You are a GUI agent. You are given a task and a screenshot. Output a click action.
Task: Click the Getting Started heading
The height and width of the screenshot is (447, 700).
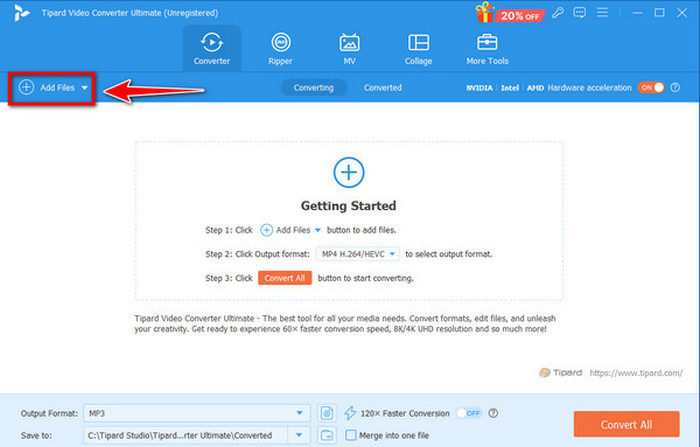[348, 206]
